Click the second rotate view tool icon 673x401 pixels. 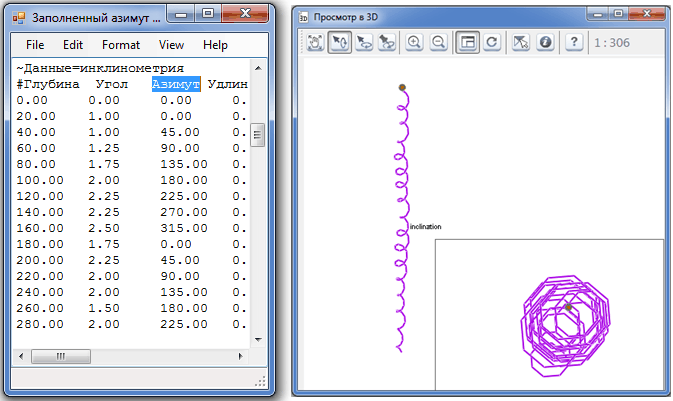[363, 42]
